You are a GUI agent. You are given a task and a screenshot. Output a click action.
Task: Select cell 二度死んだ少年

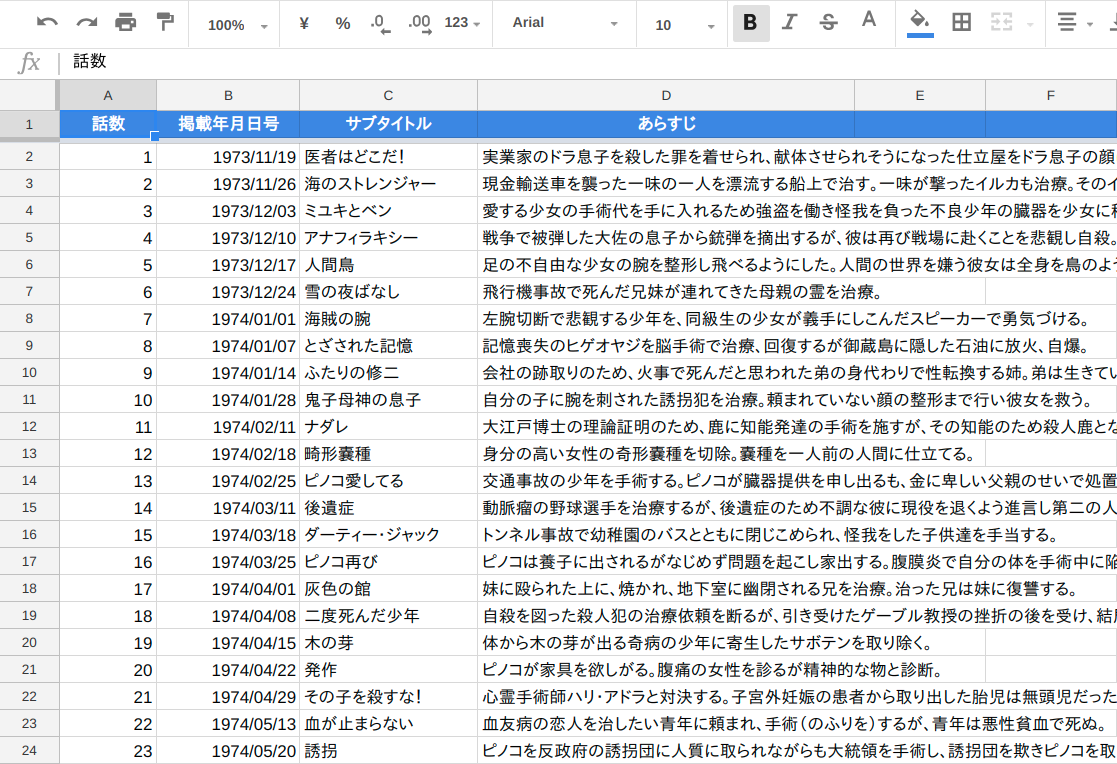click(x=388, y=616)
